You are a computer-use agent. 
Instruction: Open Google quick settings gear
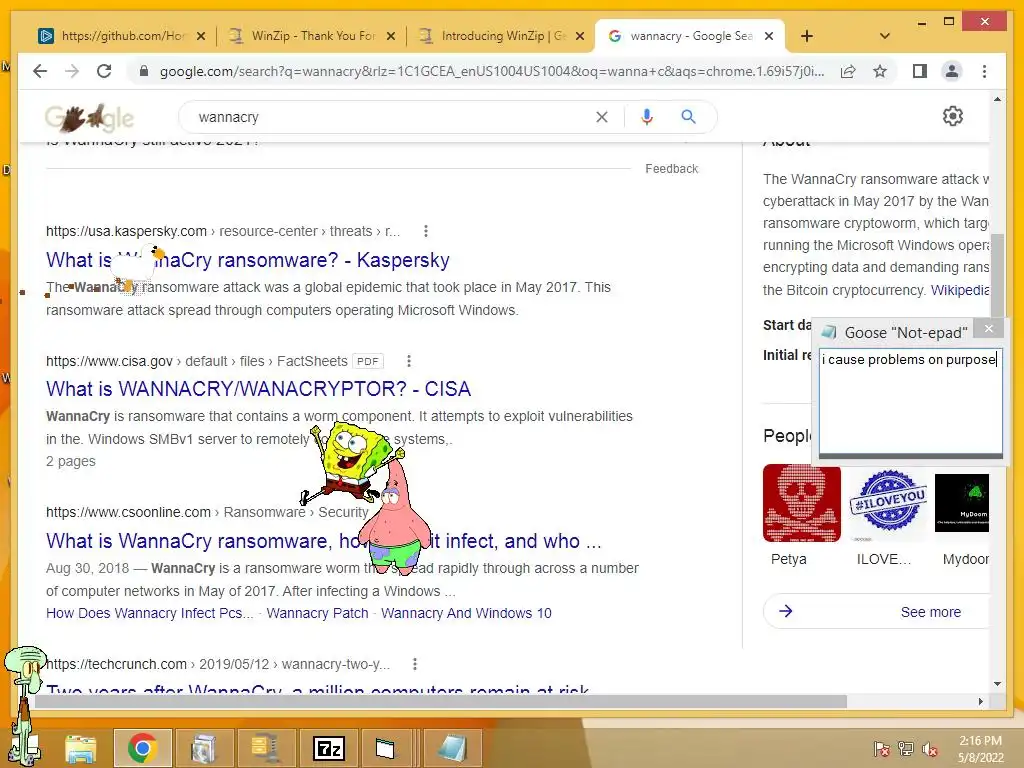tap(953, 116)
